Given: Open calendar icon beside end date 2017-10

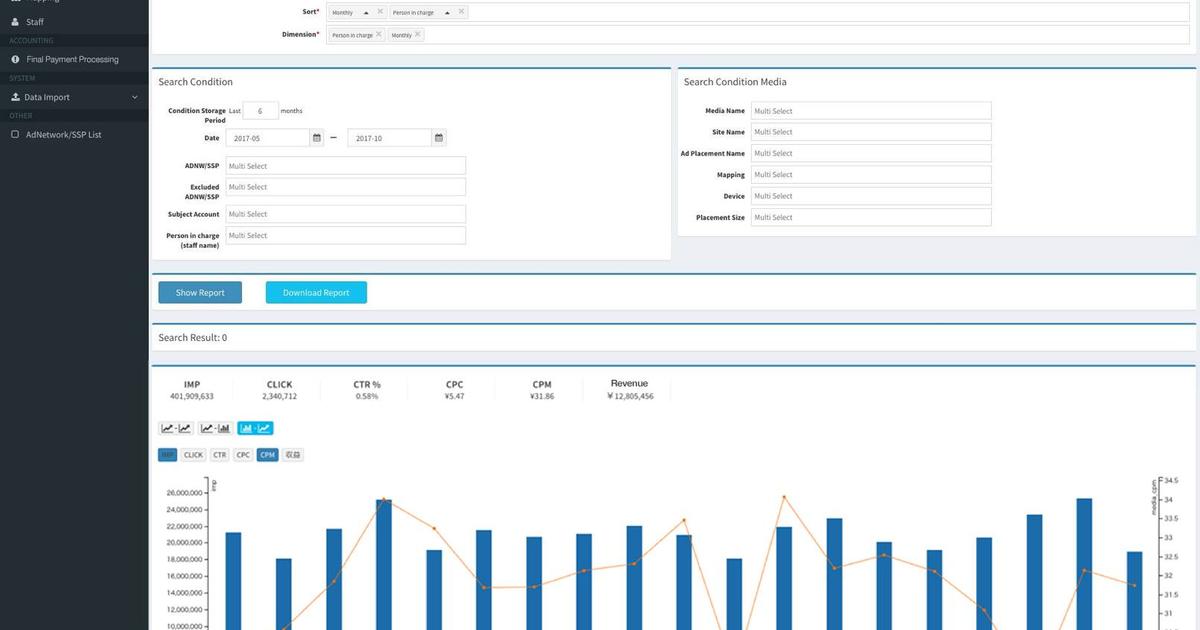Looking at the screenshot, I should (439, 138).
